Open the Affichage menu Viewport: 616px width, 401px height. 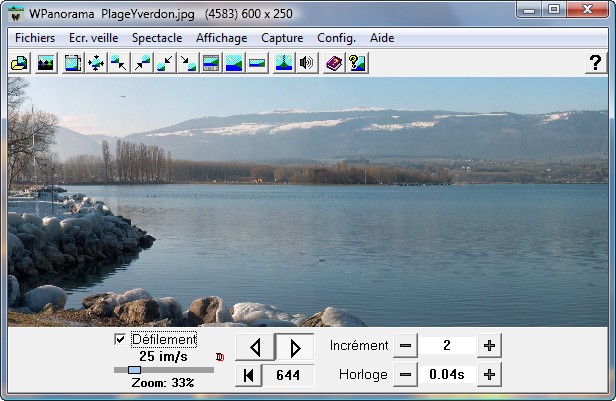[222, 38]
